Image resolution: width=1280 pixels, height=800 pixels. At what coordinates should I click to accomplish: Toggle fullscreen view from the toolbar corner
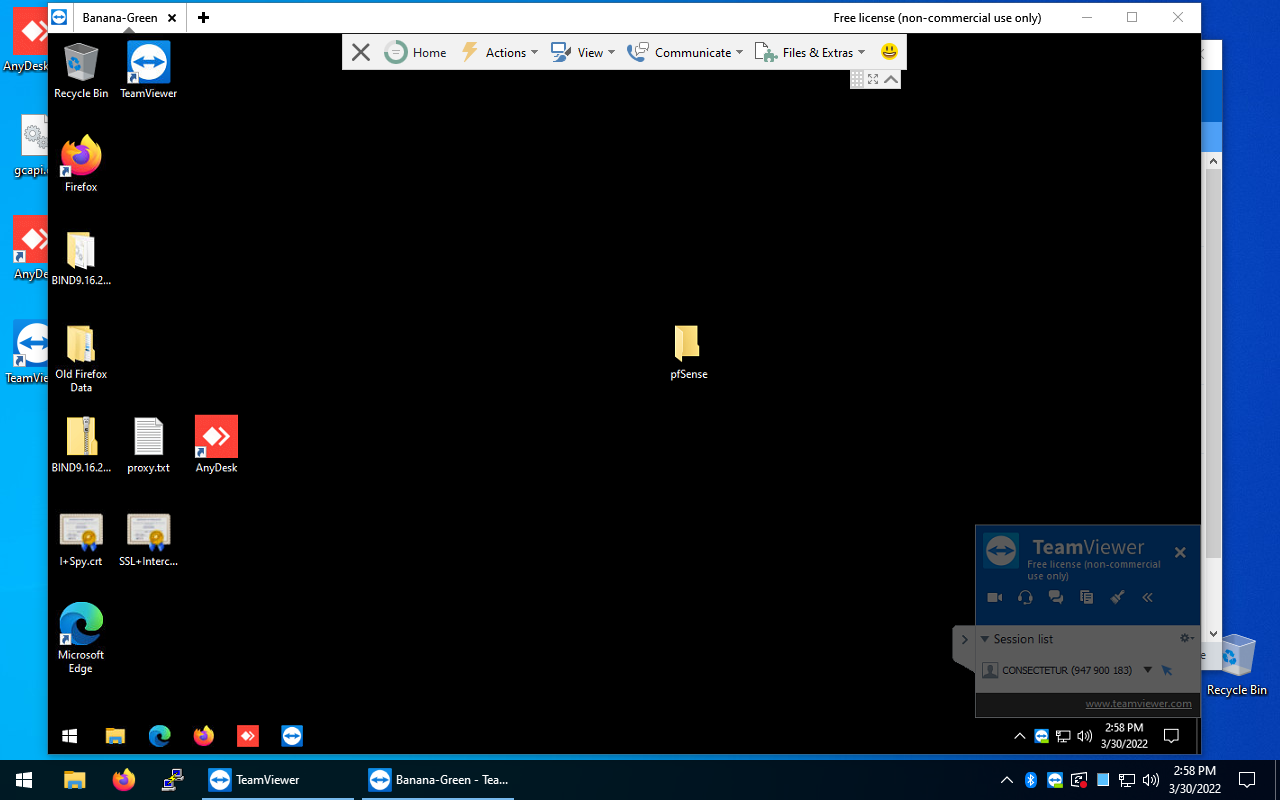(873, 79)
